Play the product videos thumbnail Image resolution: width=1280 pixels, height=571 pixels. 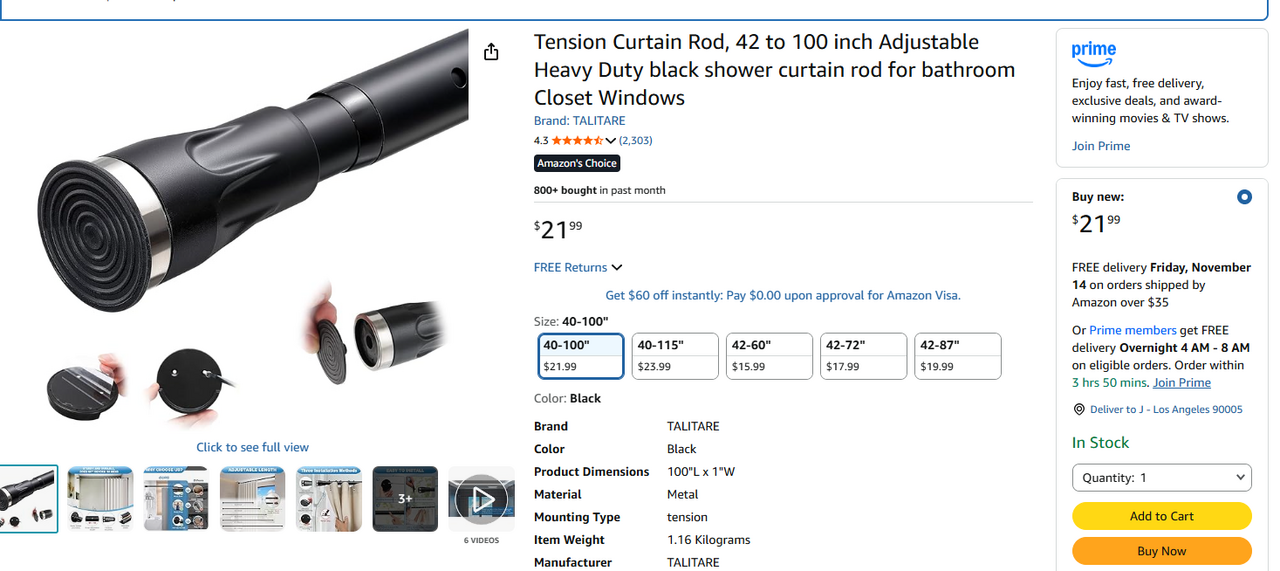click(481, 498)
